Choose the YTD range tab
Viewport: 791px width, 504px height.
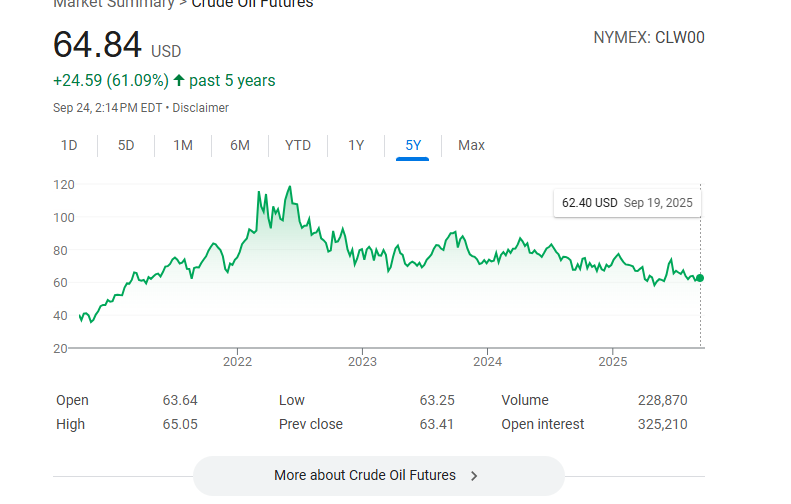298,145
